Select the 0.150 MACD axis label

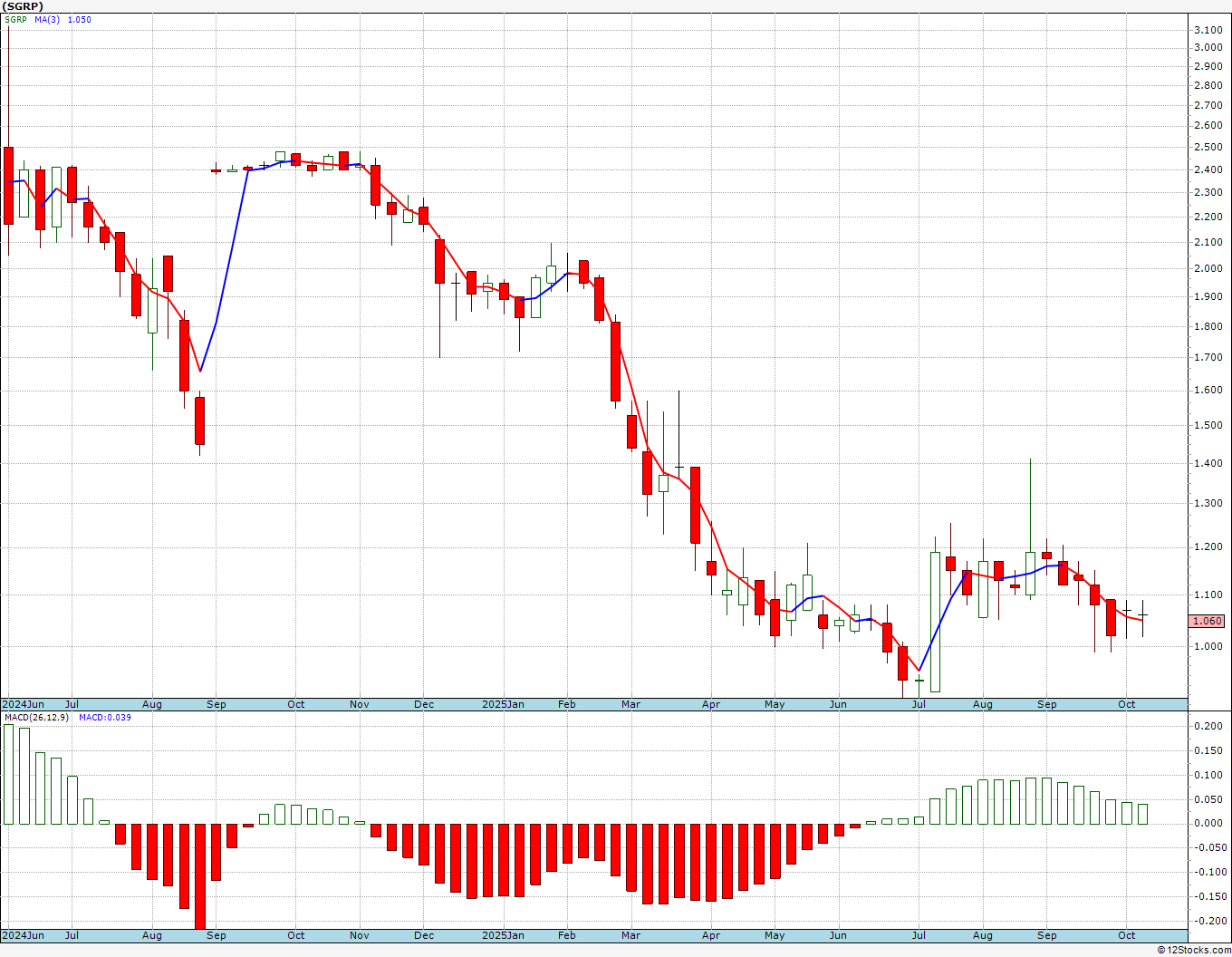click(x=1208, y=750)
